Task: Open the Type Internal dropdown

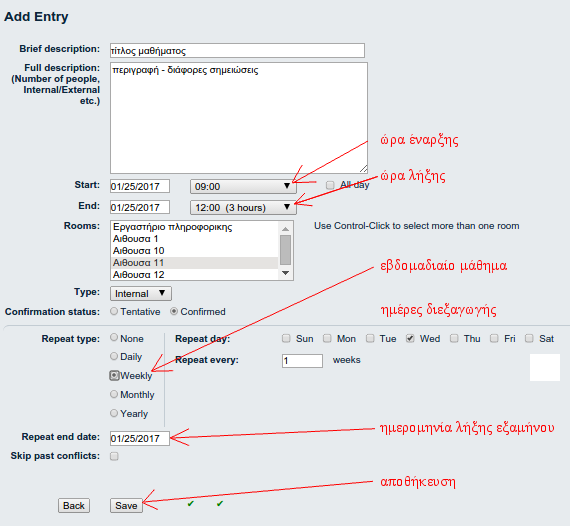Action: [x=141, y=293]
